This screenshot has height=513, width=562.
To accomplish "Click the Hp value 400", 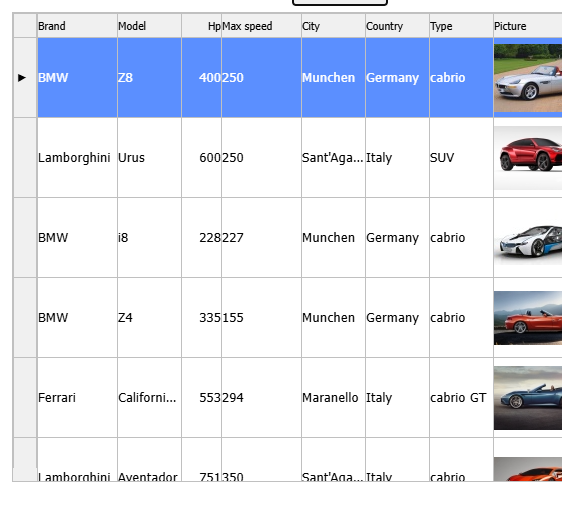I will click(x=201, y=77).
